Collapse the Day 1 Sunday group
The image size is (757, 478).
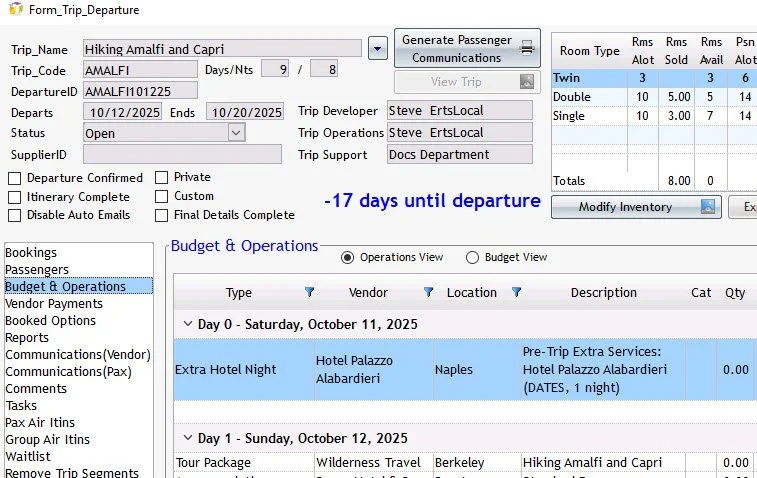[x=188, y=438]
